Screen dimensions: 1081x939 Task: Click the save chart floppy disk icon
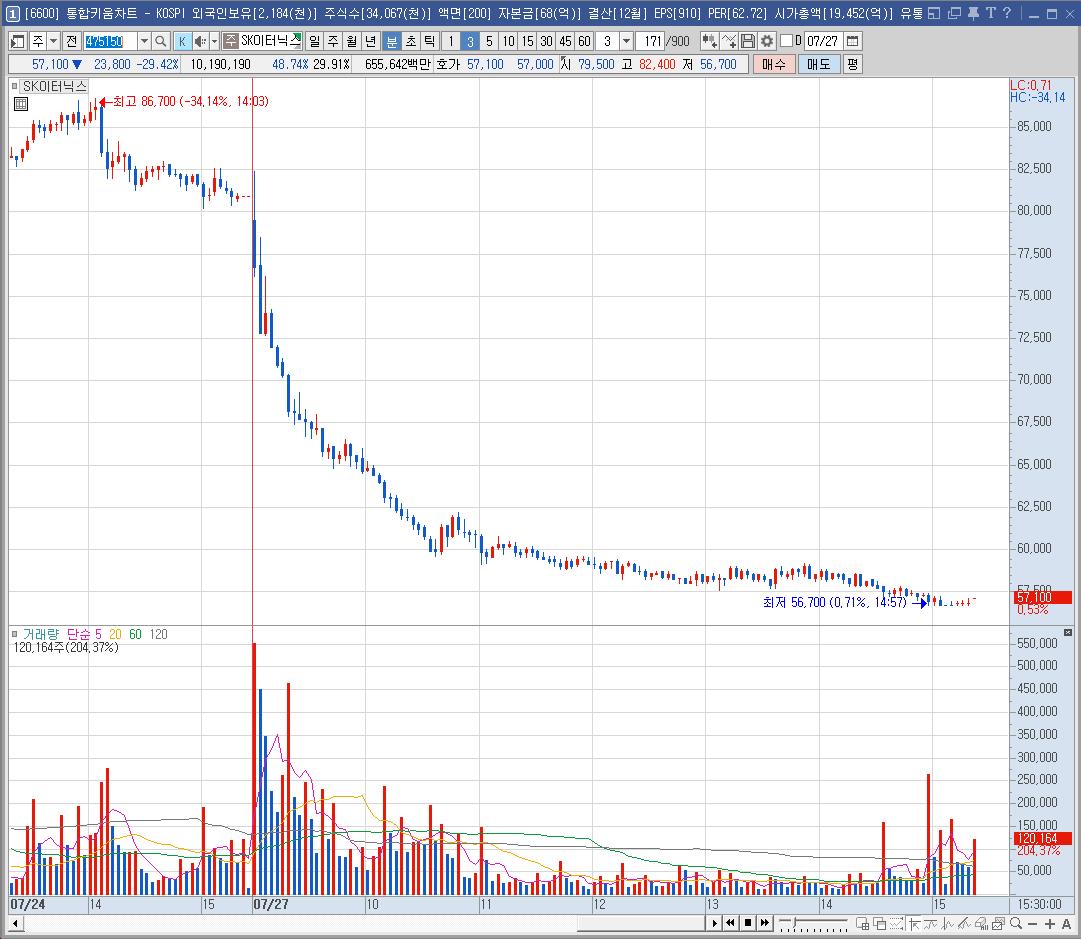coord(748,41)
